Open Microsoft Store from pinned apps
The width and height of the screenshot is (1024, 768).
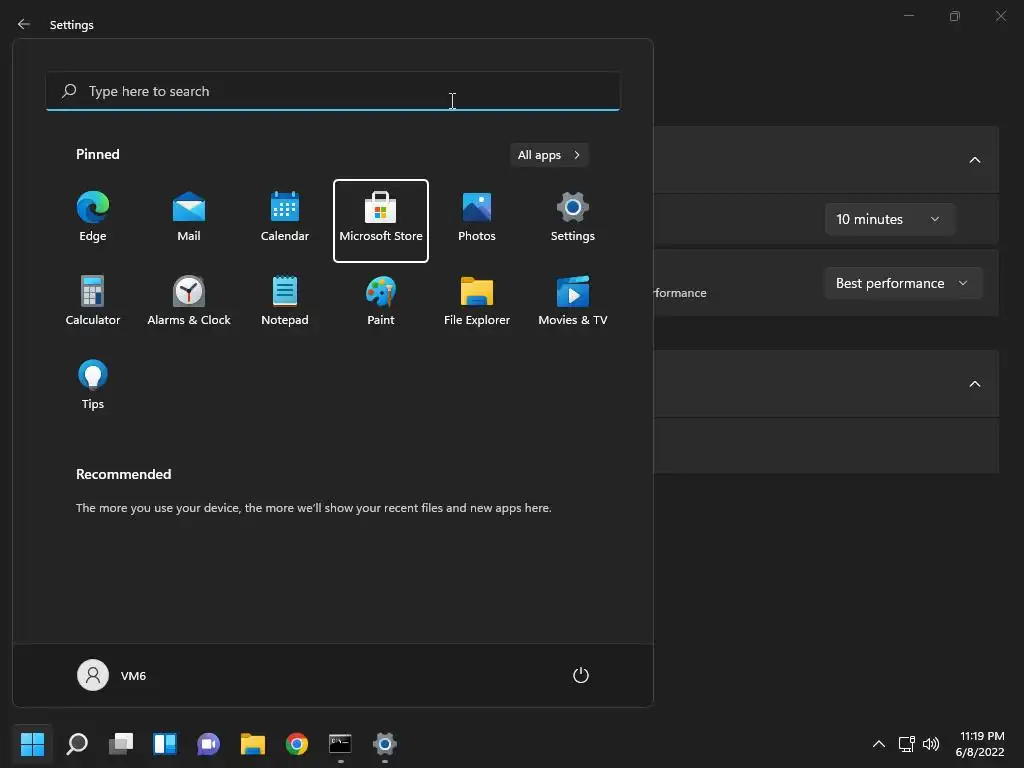point(381,221)
